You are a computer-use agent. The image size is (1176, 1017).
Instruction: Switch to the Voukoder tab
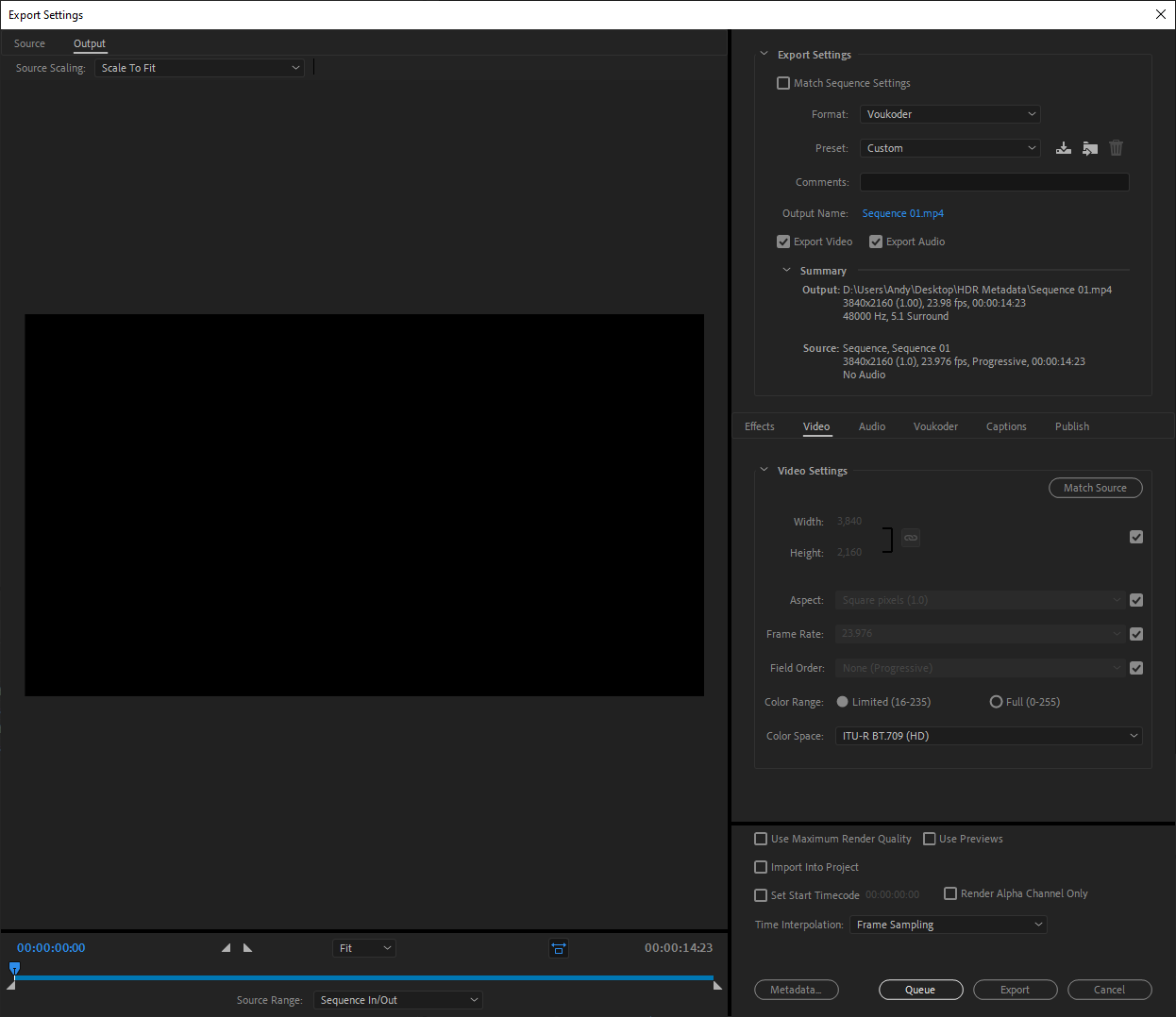pos(935,426)
